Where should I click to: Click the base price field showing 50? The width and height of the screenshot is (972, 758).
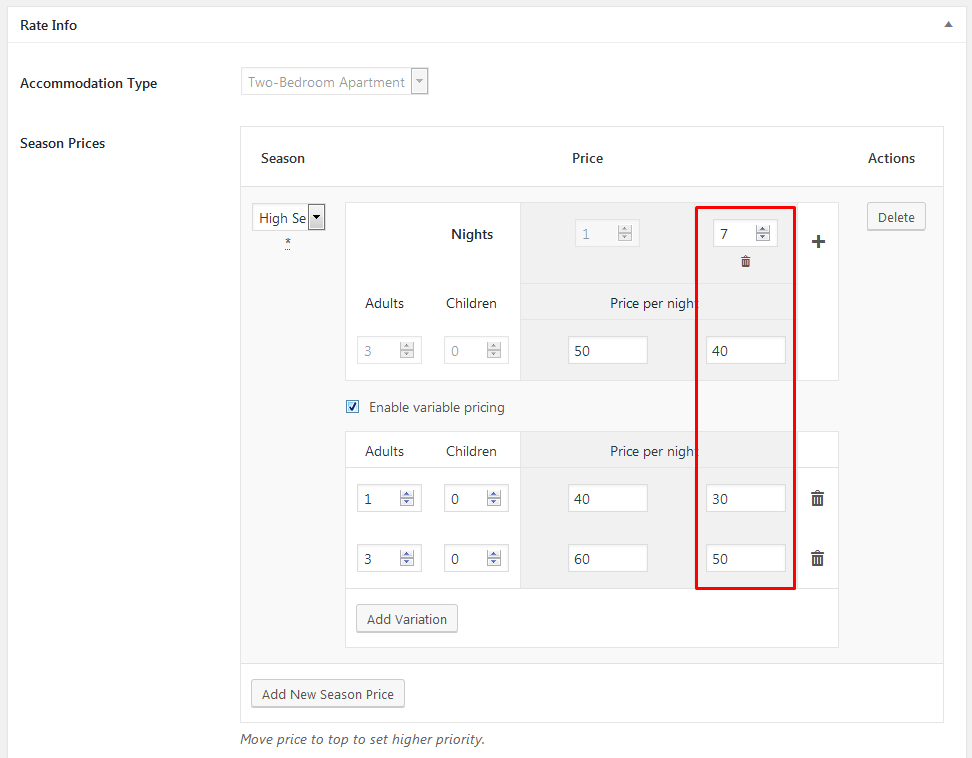(607, 350)
